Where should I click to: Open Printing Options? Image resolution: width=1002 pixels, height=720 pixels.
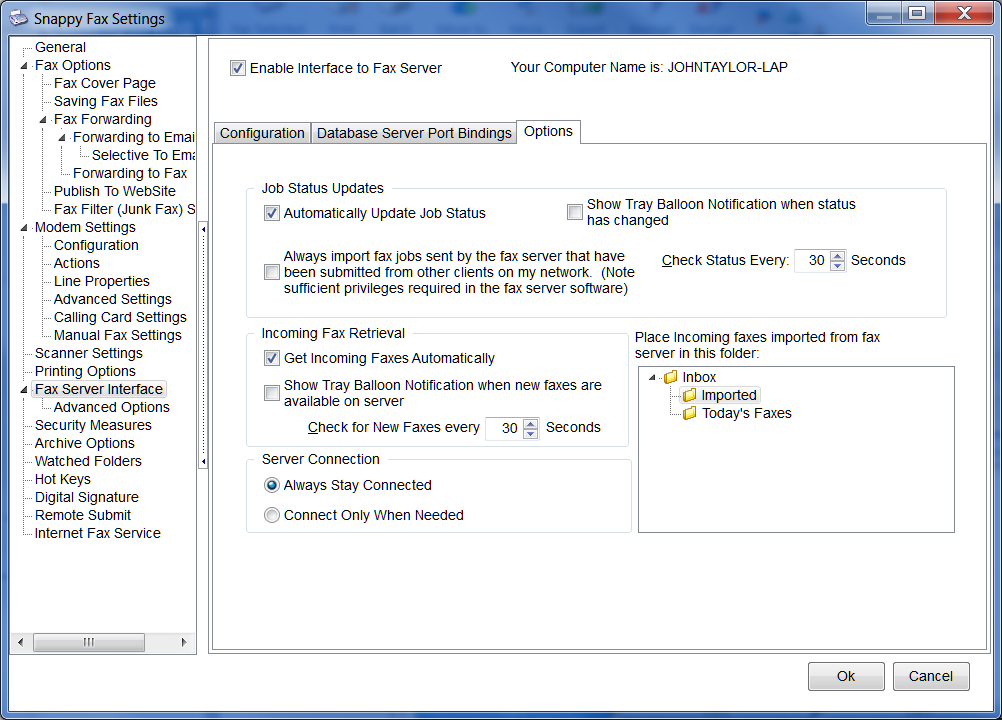[85, 371]
